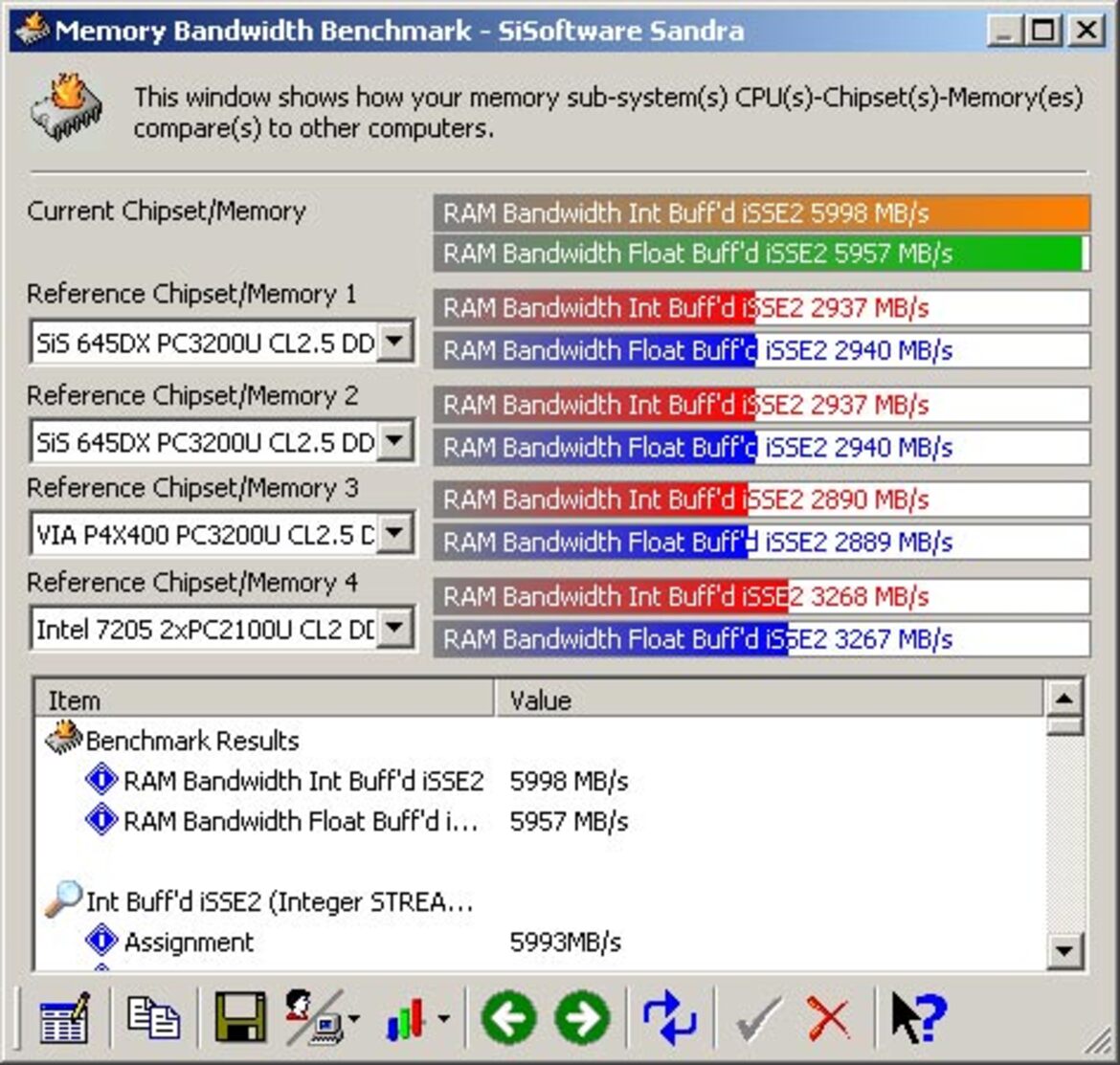This screenshot has height=1065, width=1120.
Task: Click the flaming memory chip header icon
Action: pos(66,107)
